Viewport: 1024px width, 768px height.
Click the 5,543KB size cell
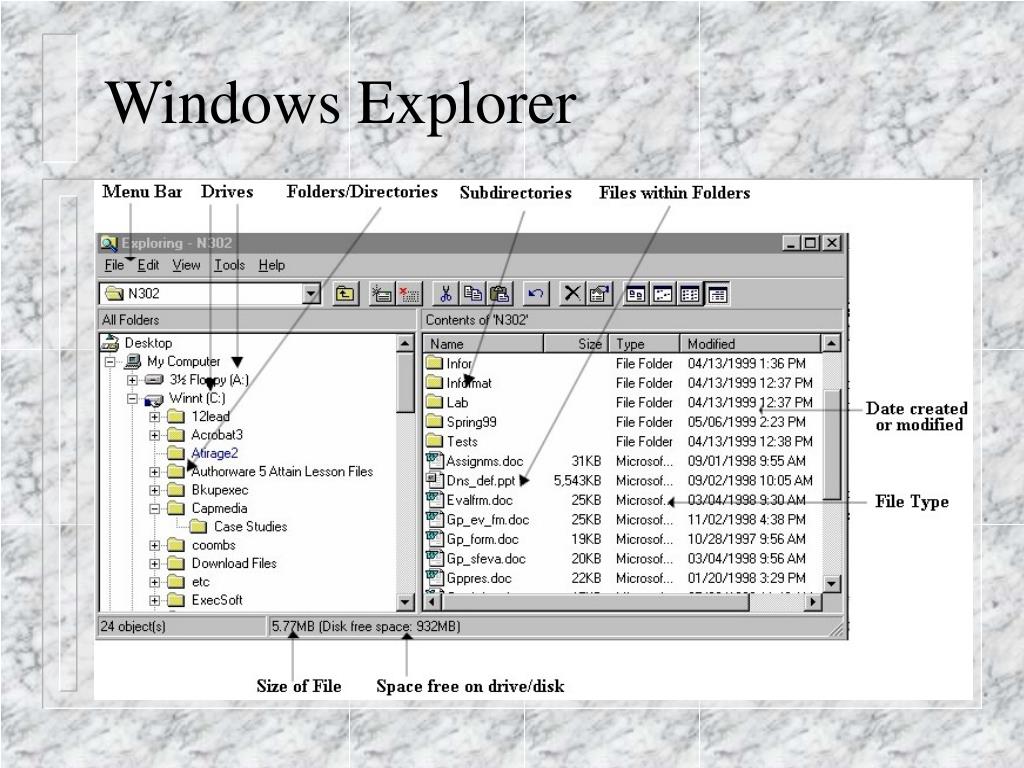pos(577,481)
